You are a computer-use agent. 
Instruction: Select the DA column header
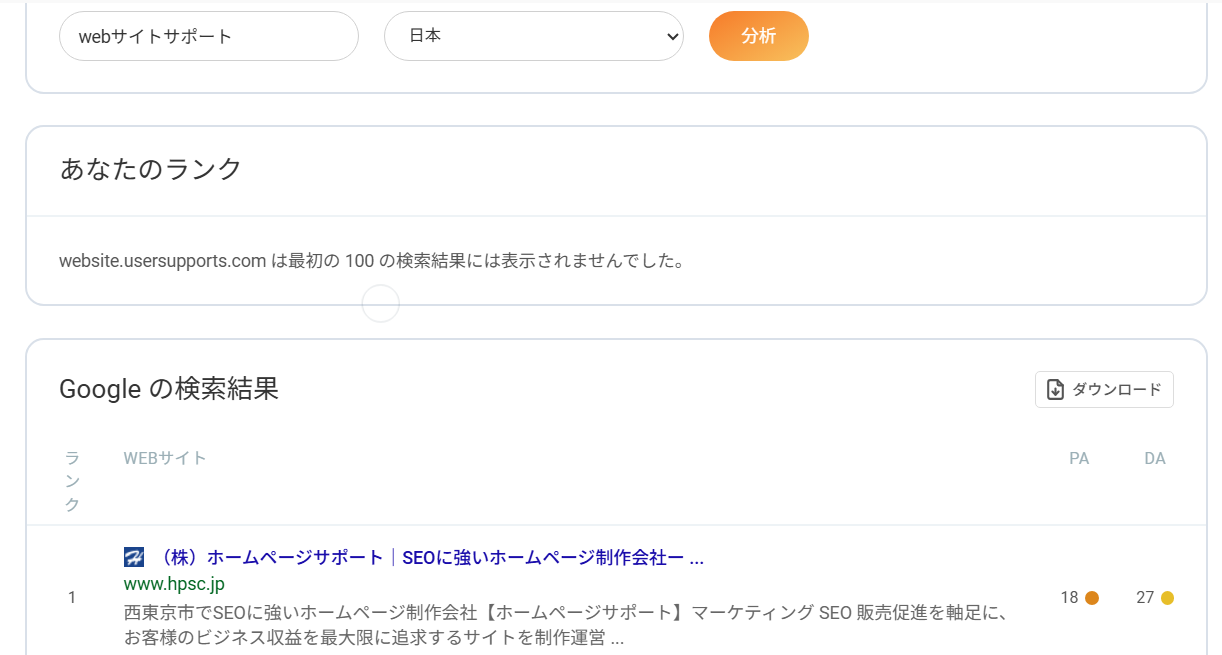coord(1155,459)
